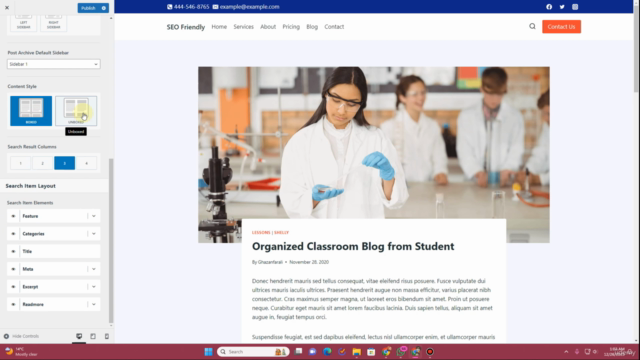This screenshot has width=640, height=360.
Task: Open publish settings gear next to Publish
Action: point(104,8)
